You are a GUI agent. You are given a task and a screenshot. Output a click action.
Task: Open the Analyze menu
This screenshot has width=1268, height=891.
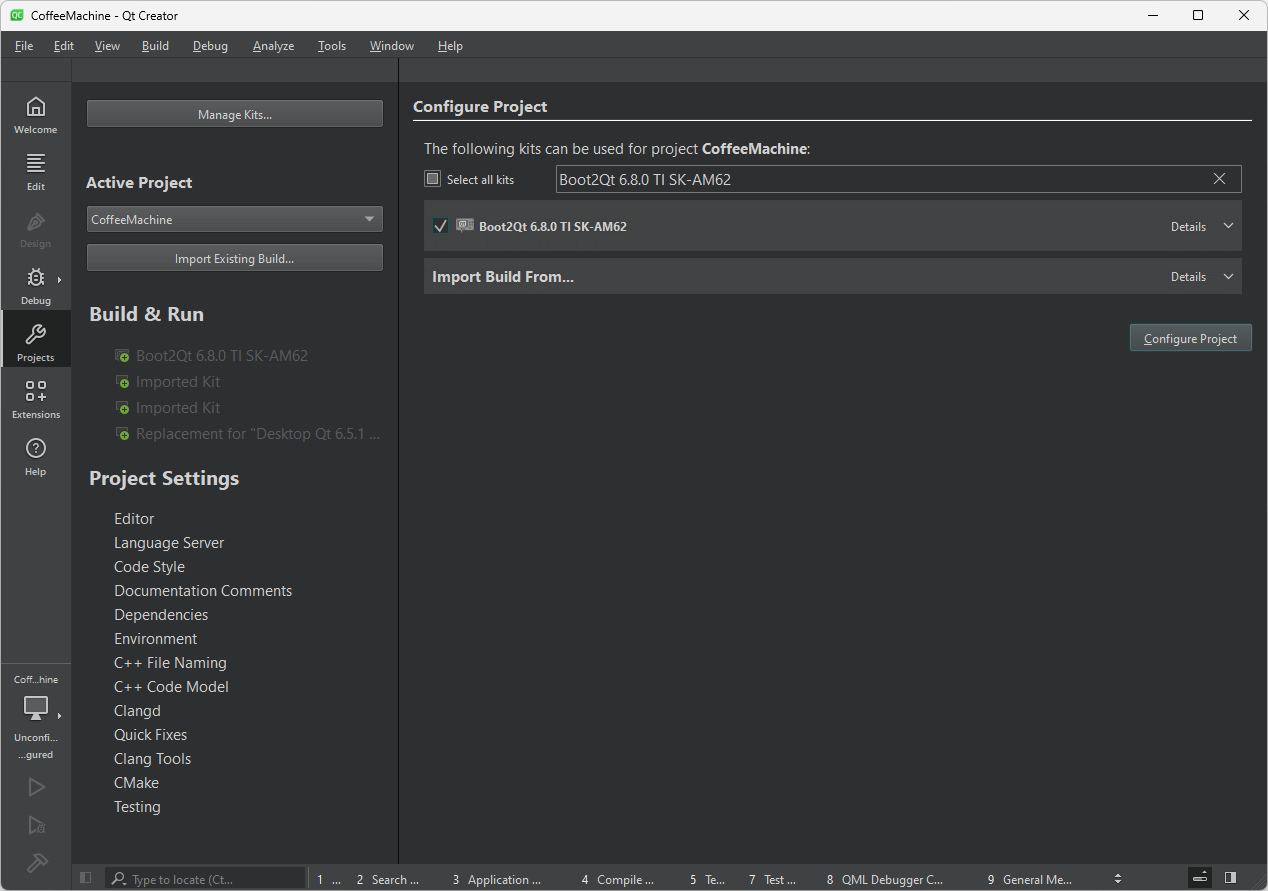point(273,46)
